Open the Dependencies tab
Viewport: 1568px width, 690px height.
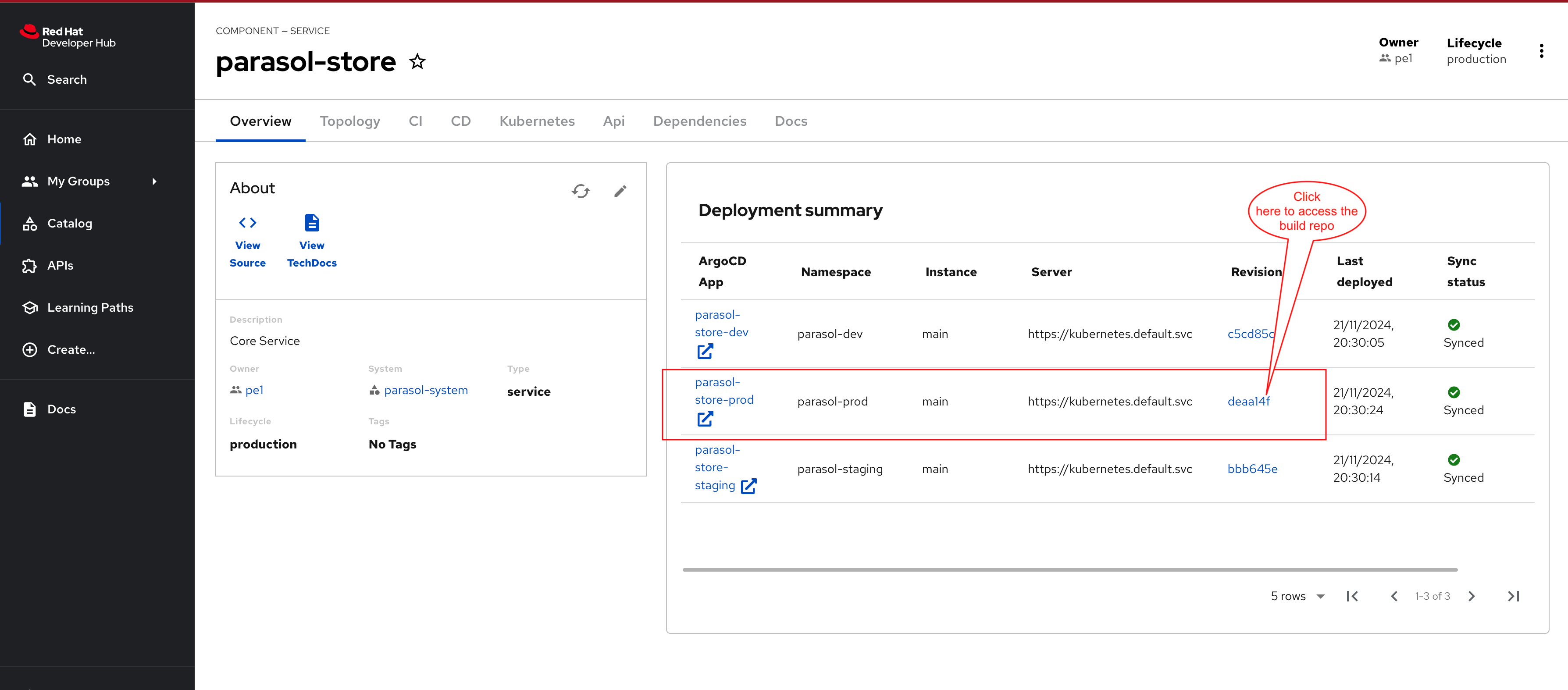[x=699, y=121]
